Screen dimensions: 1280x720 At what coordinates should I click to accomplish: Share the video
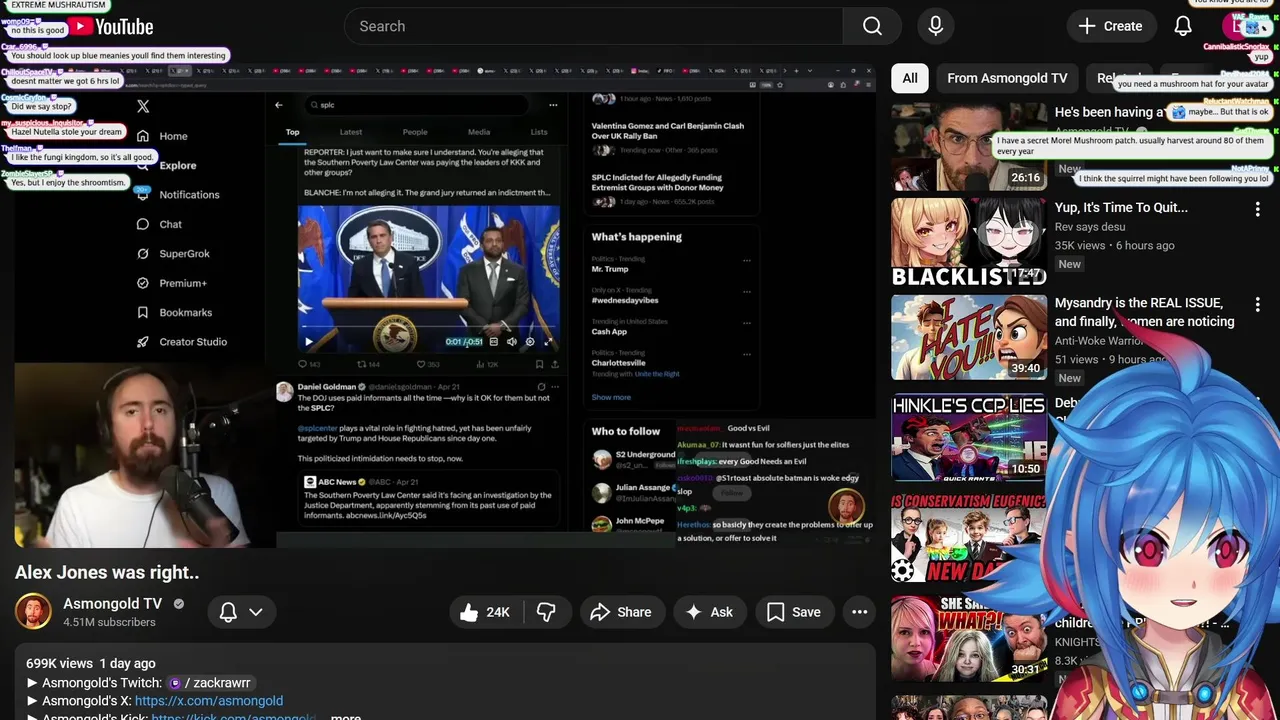621,612
